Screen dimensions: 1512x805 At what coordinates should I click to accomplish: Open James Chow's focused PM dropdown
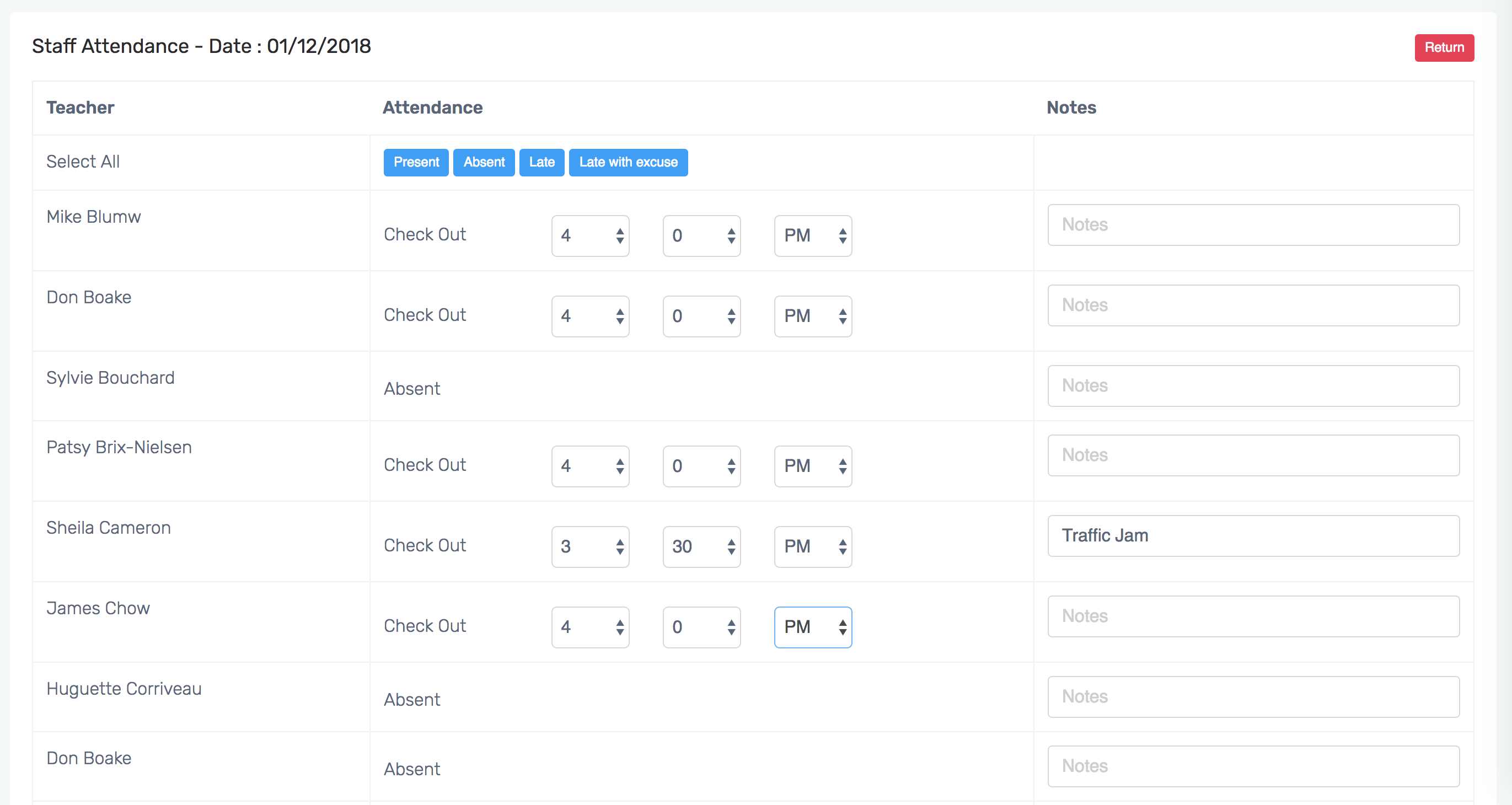click(812, 627)
